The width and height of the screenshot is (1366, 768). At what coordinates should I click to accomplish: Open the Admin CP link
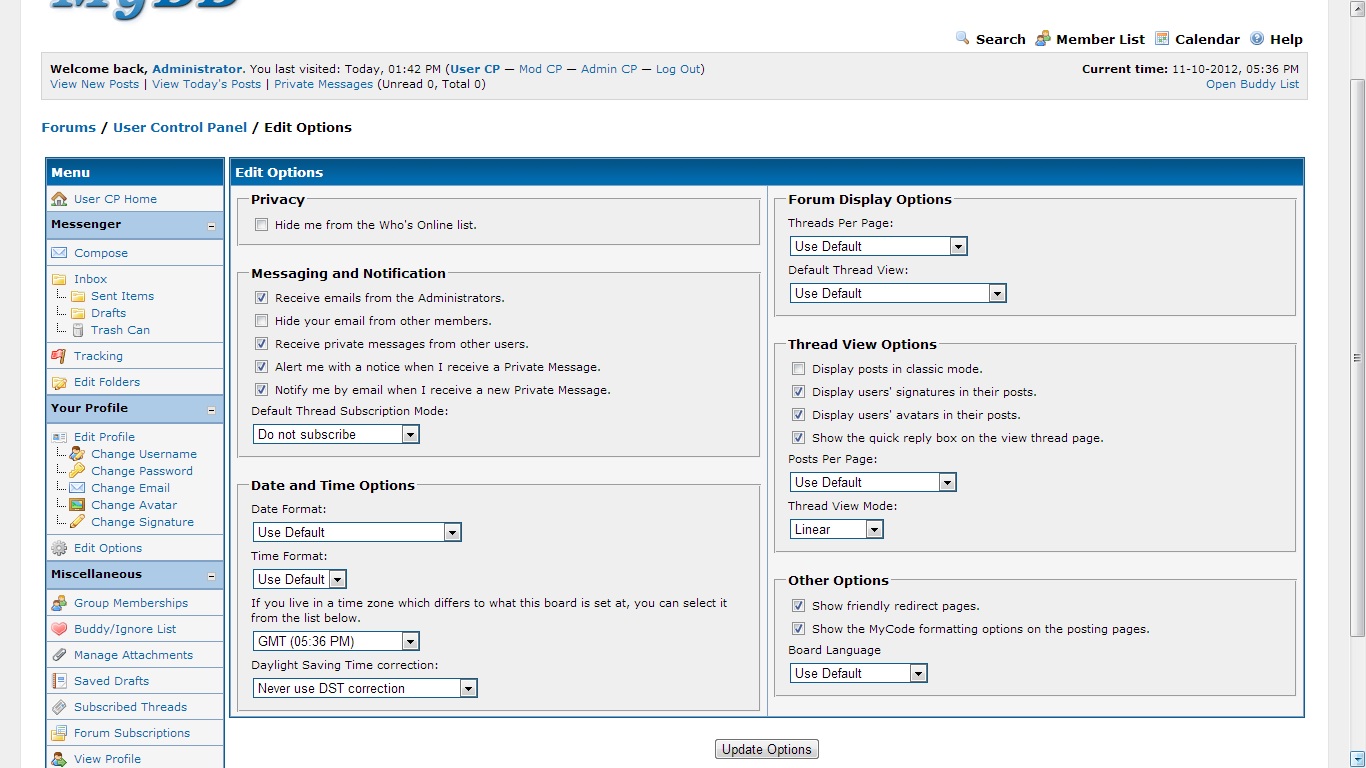coord(608,69)
